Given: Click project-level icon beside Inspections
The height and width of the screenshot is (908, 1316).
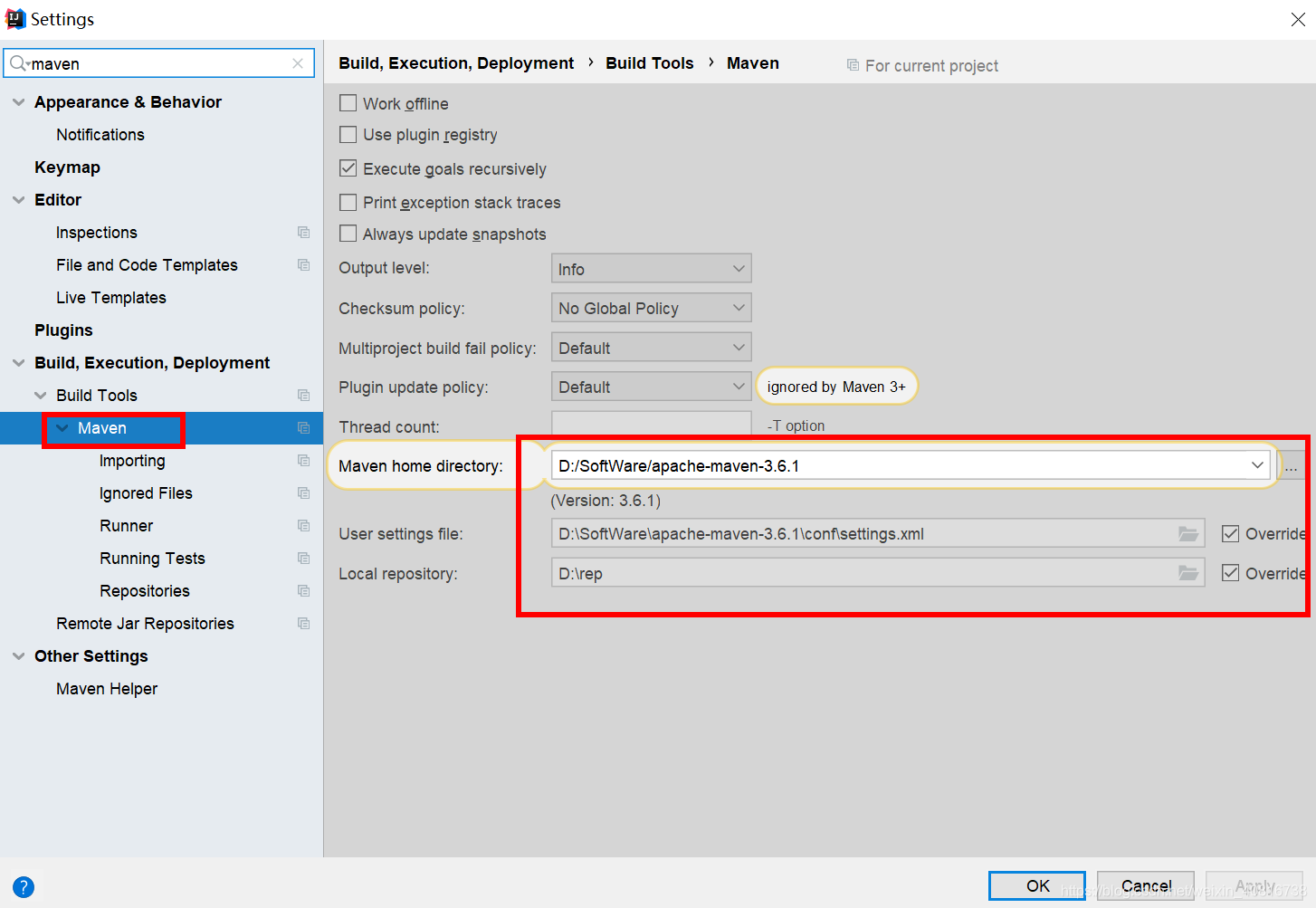Looking at the screenshot, I should (x=304, y=233).
